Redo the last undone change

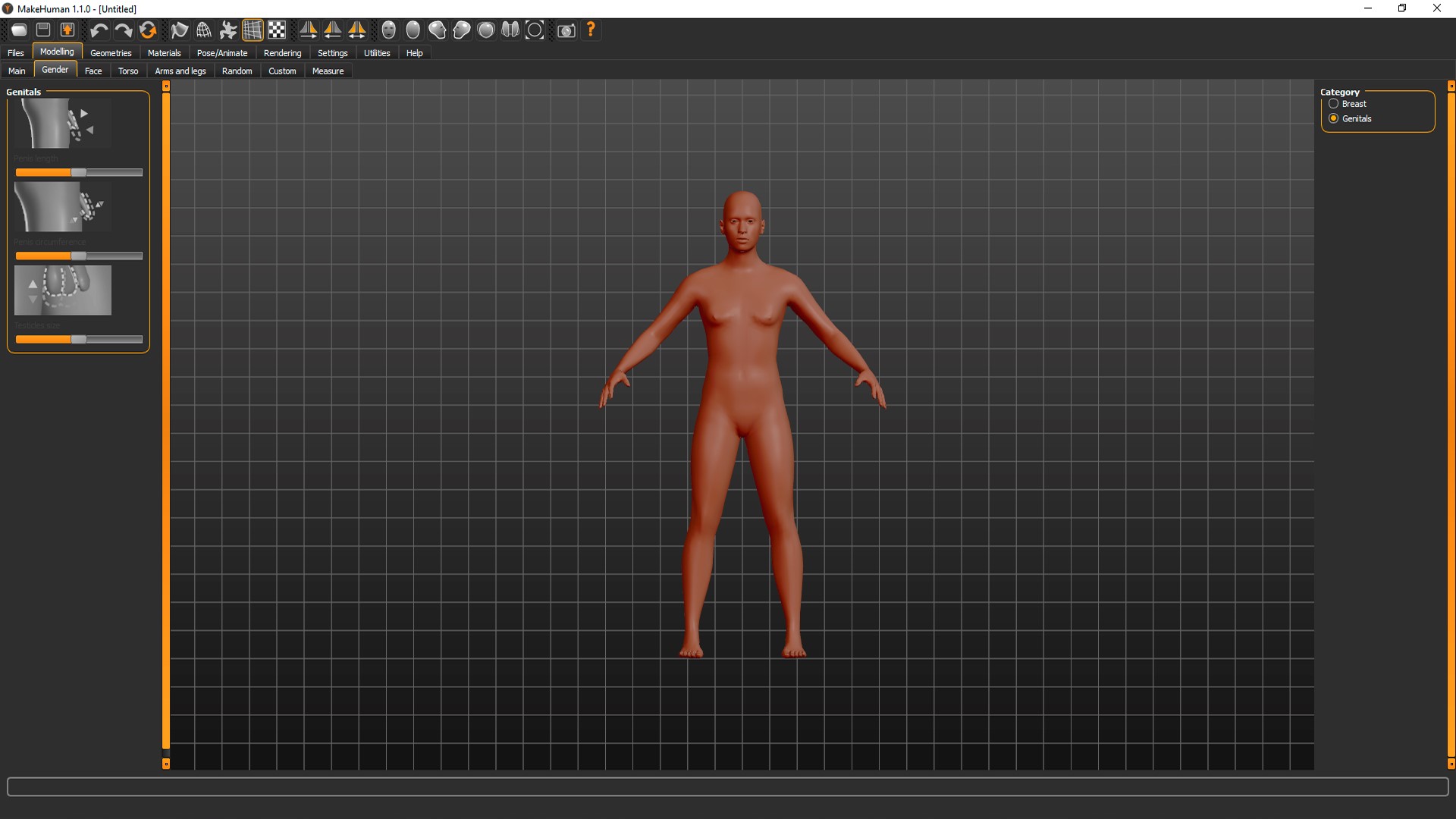tap(123, 30)
